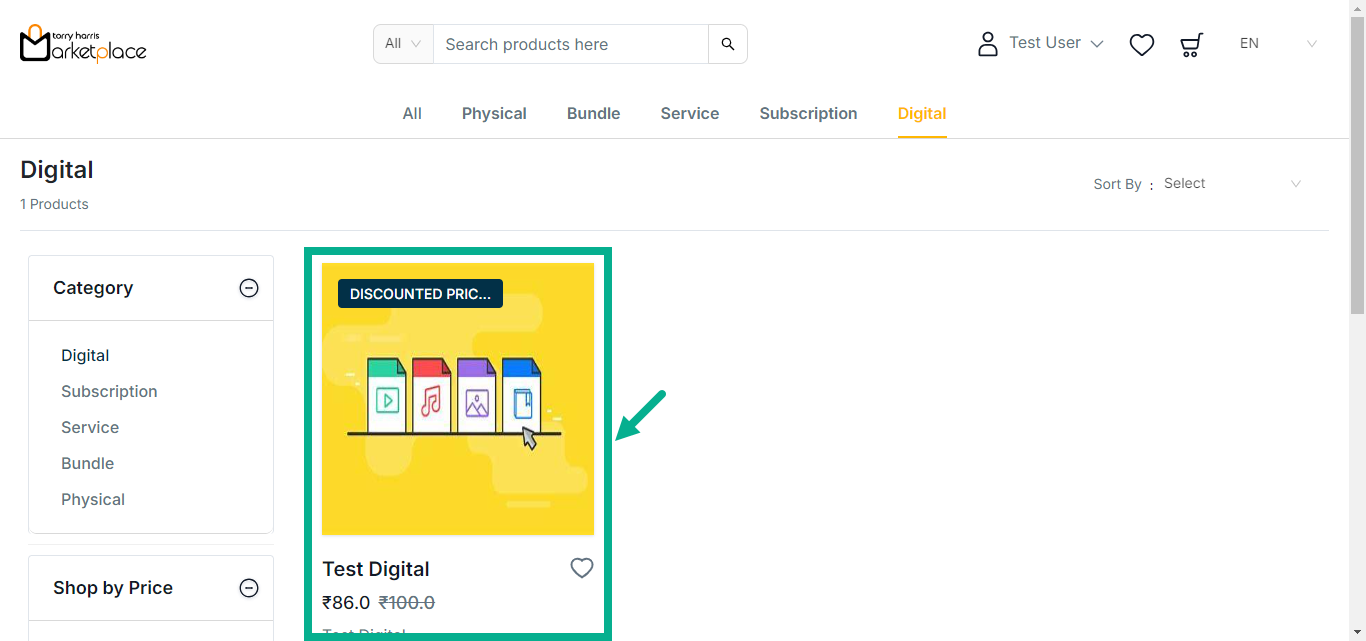Image resolution: width=1366 pixels, height=641 pixels.
Task: Open the shopping cart icon
Action: point(1191,45)
